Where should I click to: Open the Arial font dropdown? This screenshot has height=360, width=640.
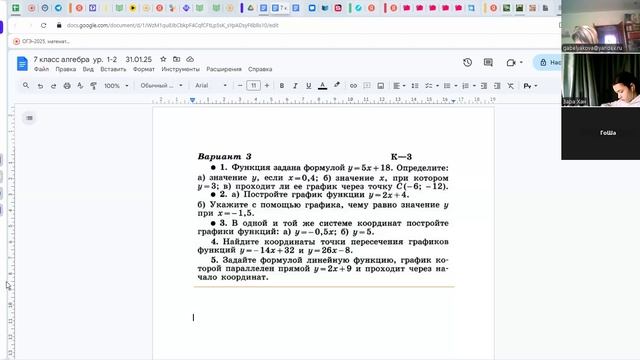coord(211,85)
